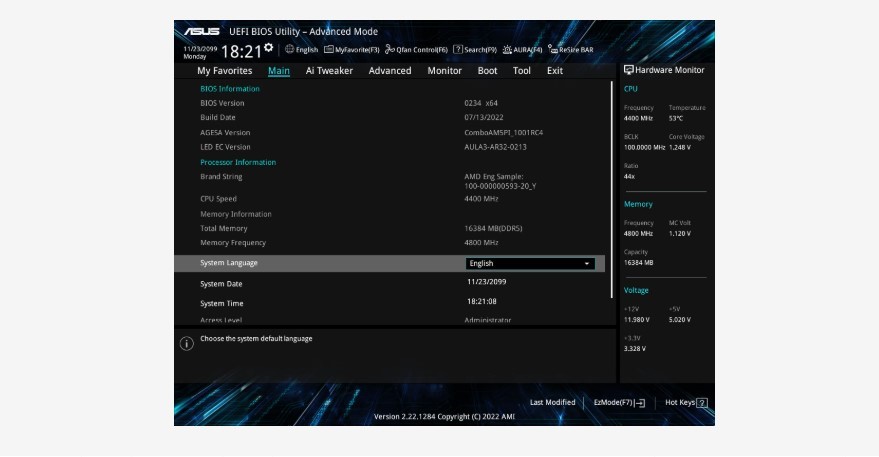
Task: Open the Ai Tweaker tab
Action: (329, 71)
